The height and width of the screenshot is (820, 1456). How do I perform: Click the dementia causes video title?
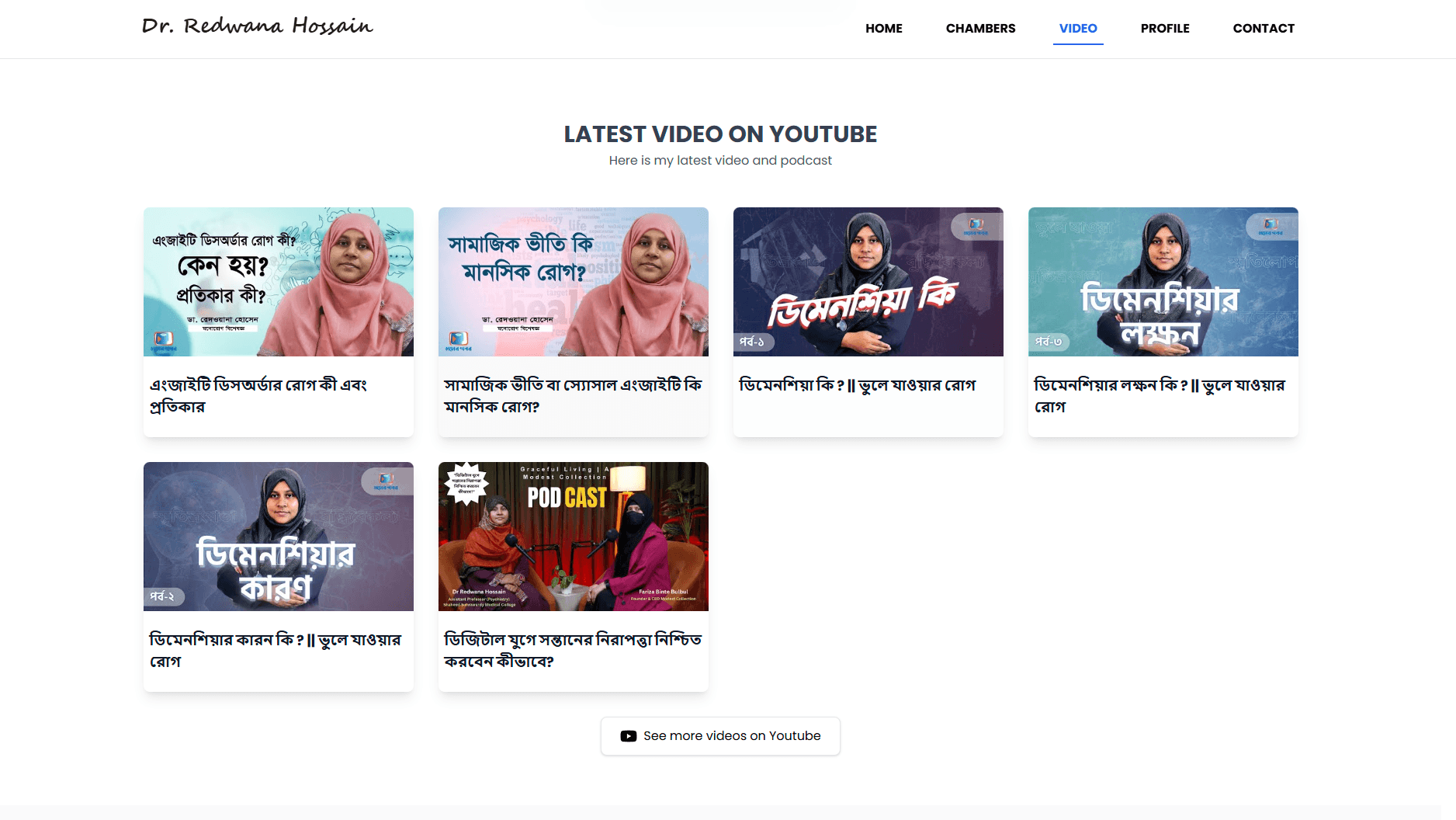point(275,650)
